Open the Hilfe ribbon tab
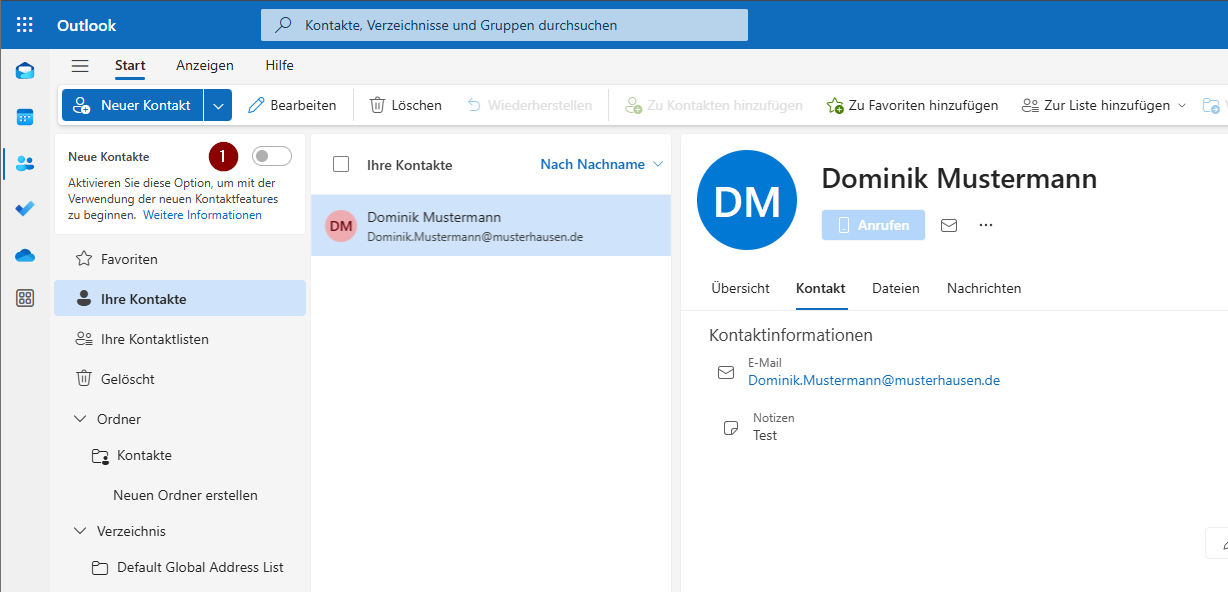The image size is (1228, 592). point(280,66)
